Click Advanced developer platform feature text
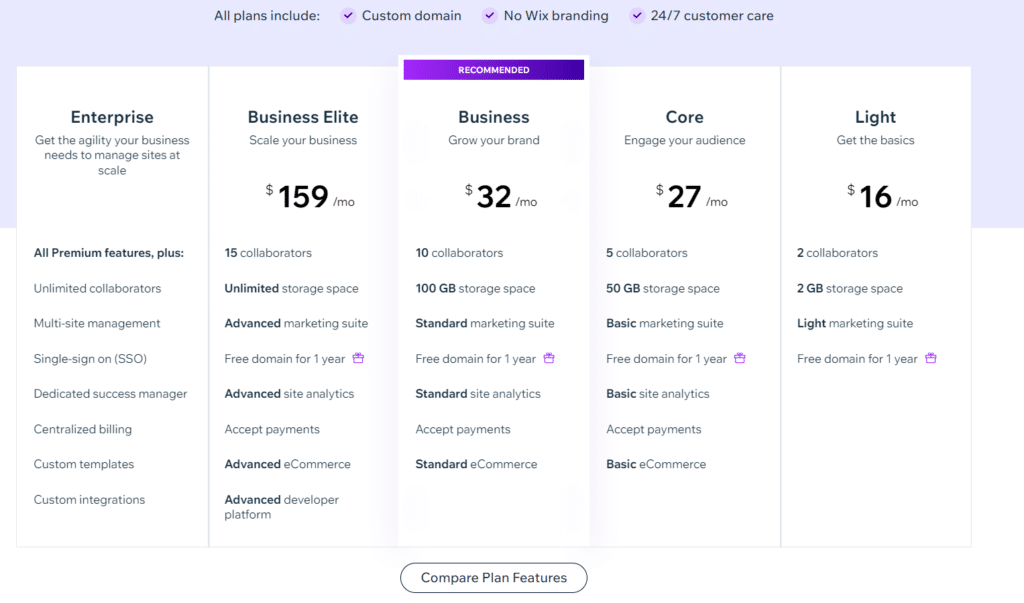The height and width of the screenshot is (603, 1024). pyautogui.click(x=281, y=506)
